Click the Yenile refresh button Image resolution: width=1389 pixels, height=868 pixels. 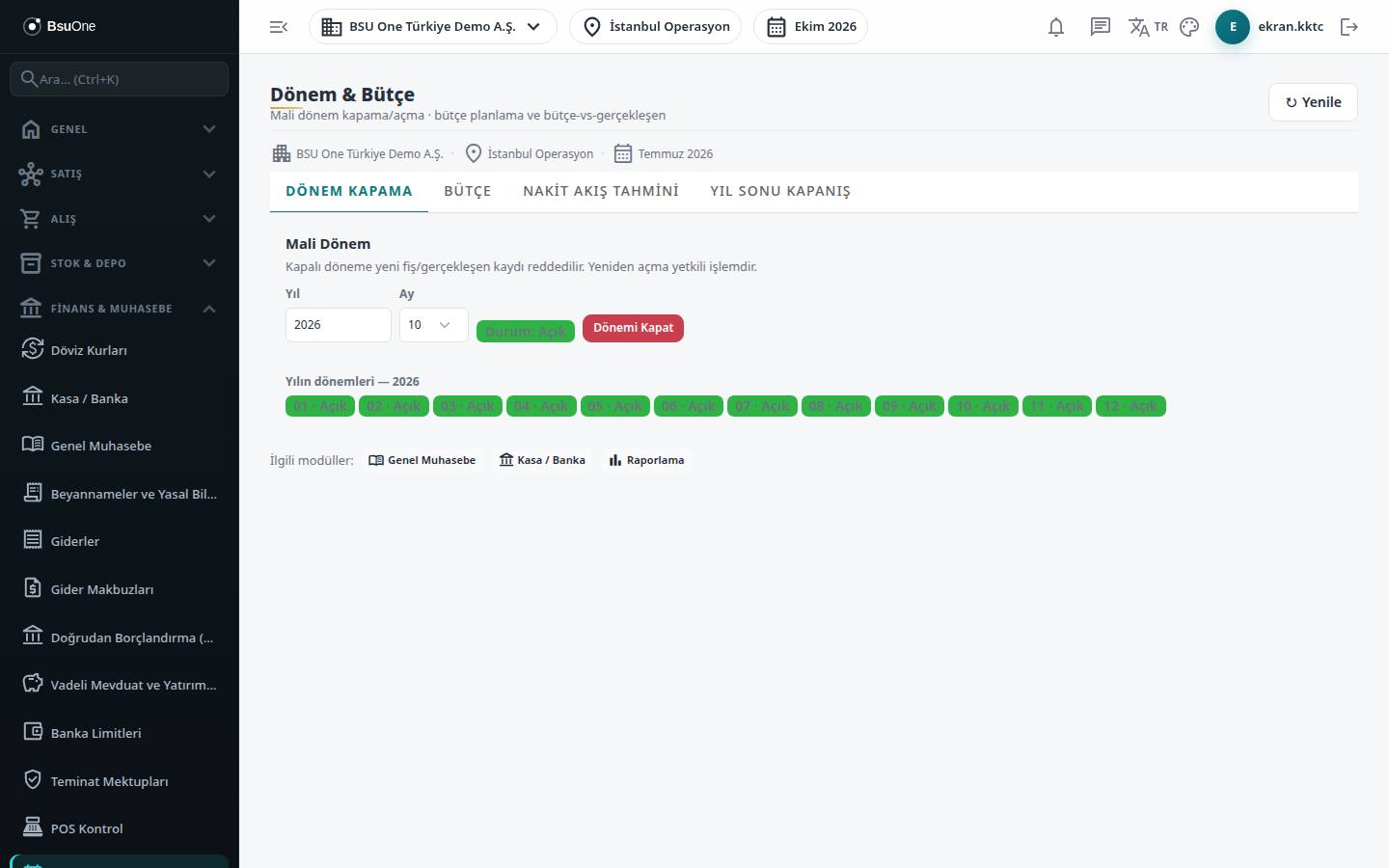[1313, 102]
